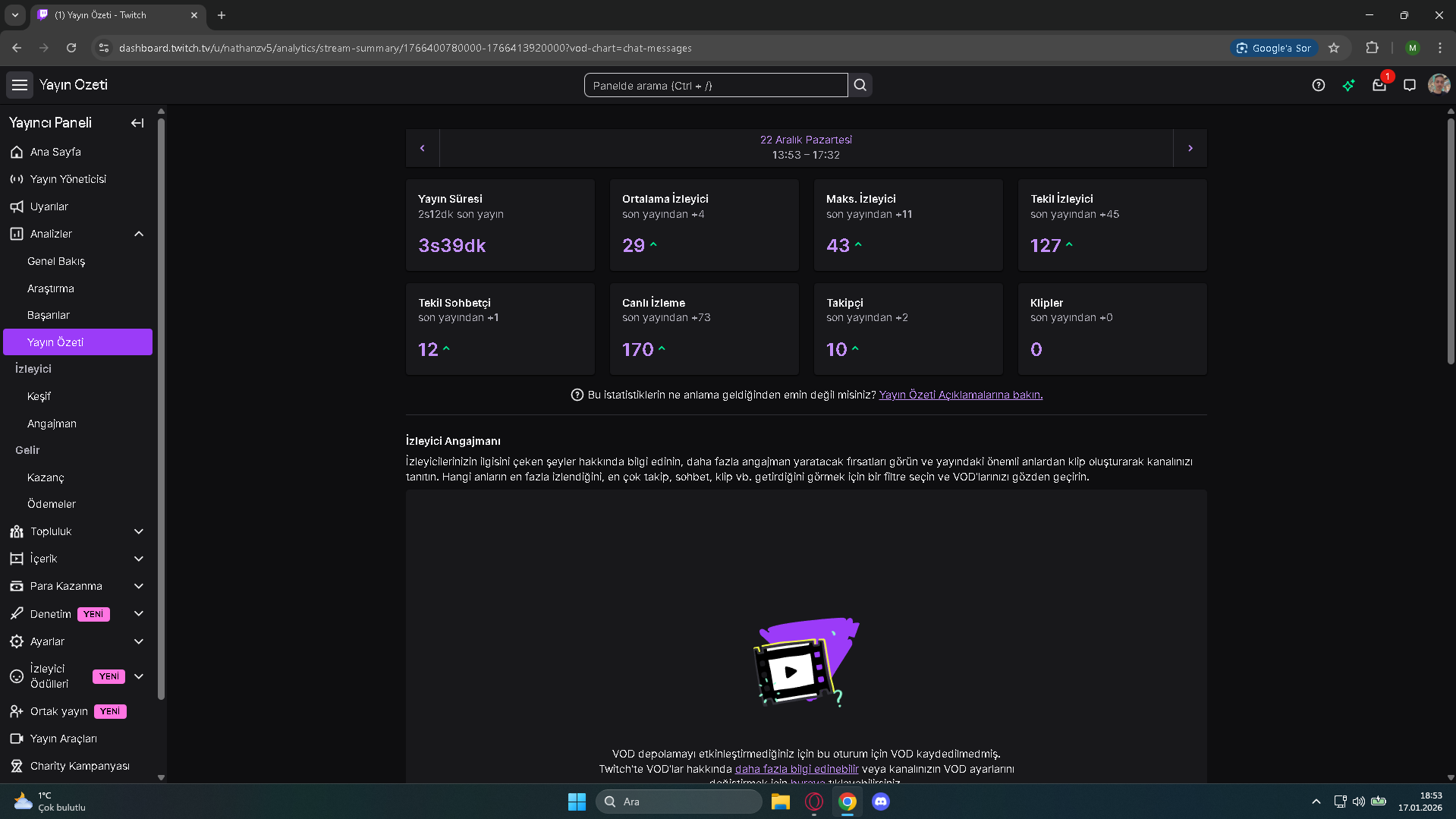
Task: Close the Yayın Özeti - Twitch tab
Action: 194,15
